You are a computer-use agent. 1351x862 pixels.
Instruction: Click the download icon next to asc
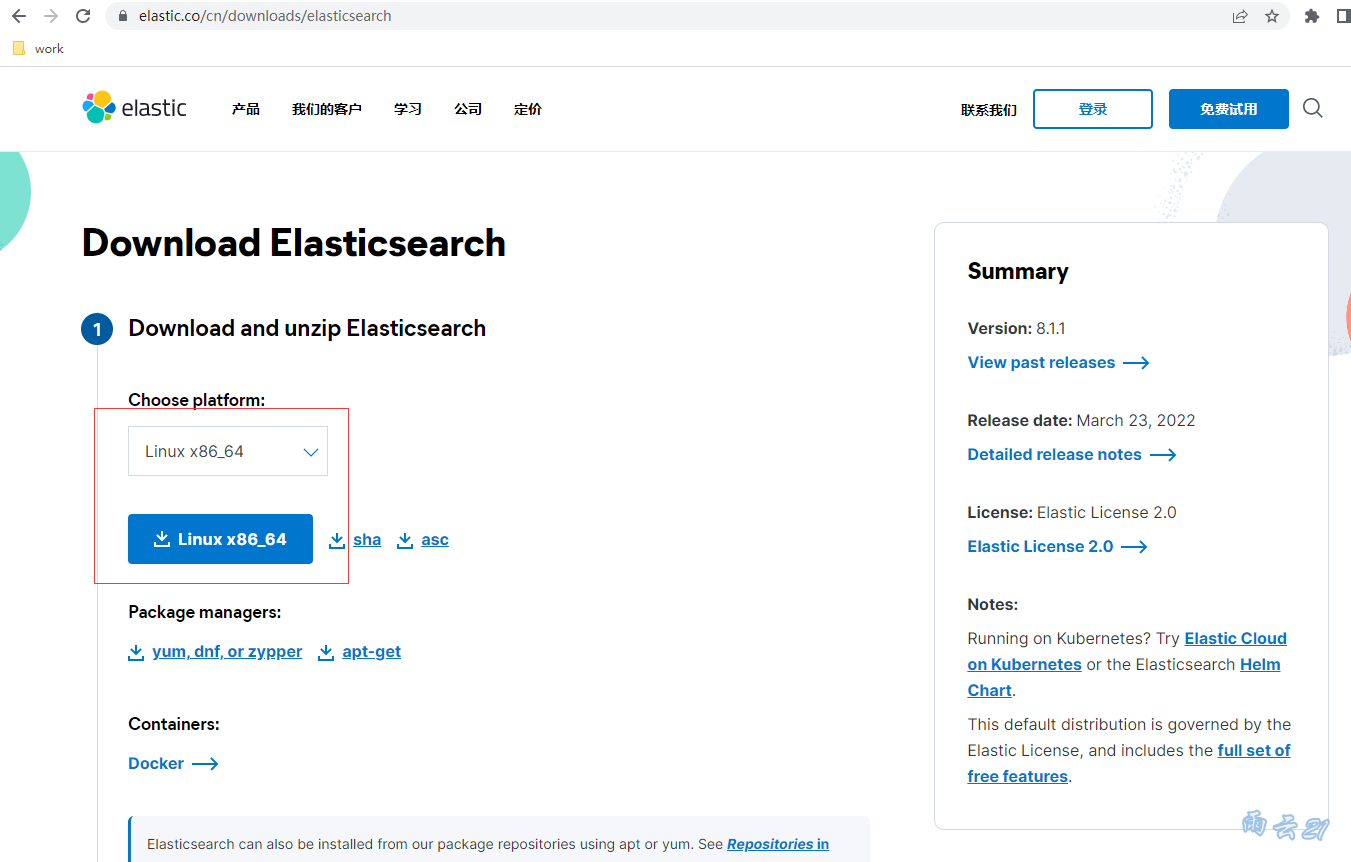click(406, 539)
